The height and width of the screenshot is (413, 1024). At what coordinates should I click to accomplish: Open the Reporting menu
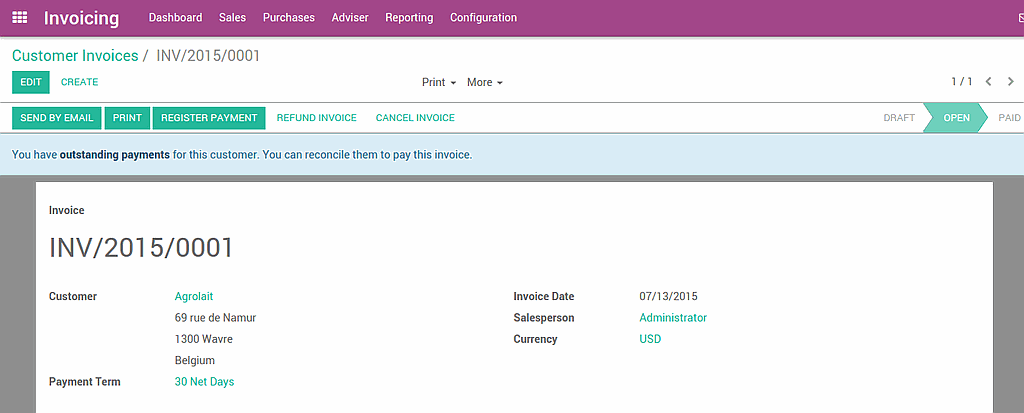click(x=409, y=18)
